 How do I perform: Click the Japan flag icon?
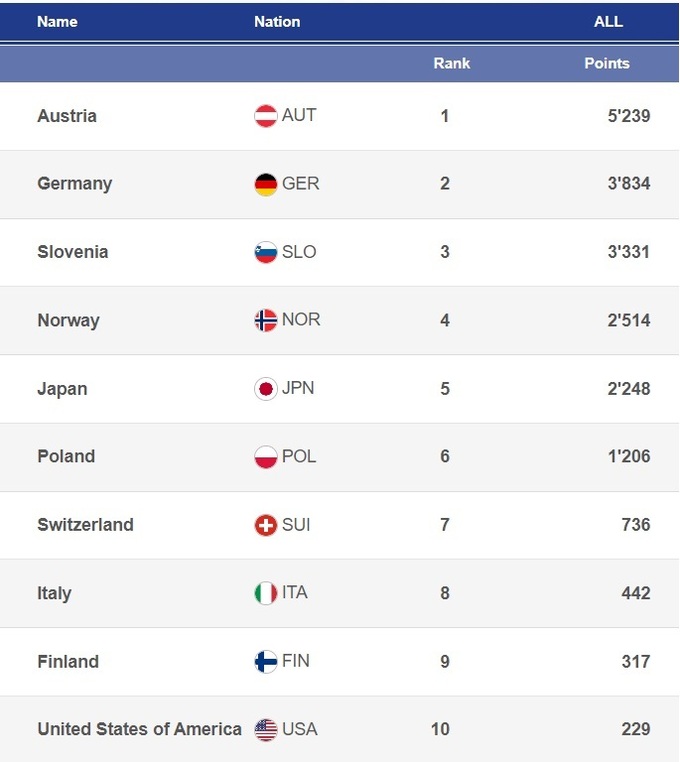pyautogui.click(x=265, y=389)
